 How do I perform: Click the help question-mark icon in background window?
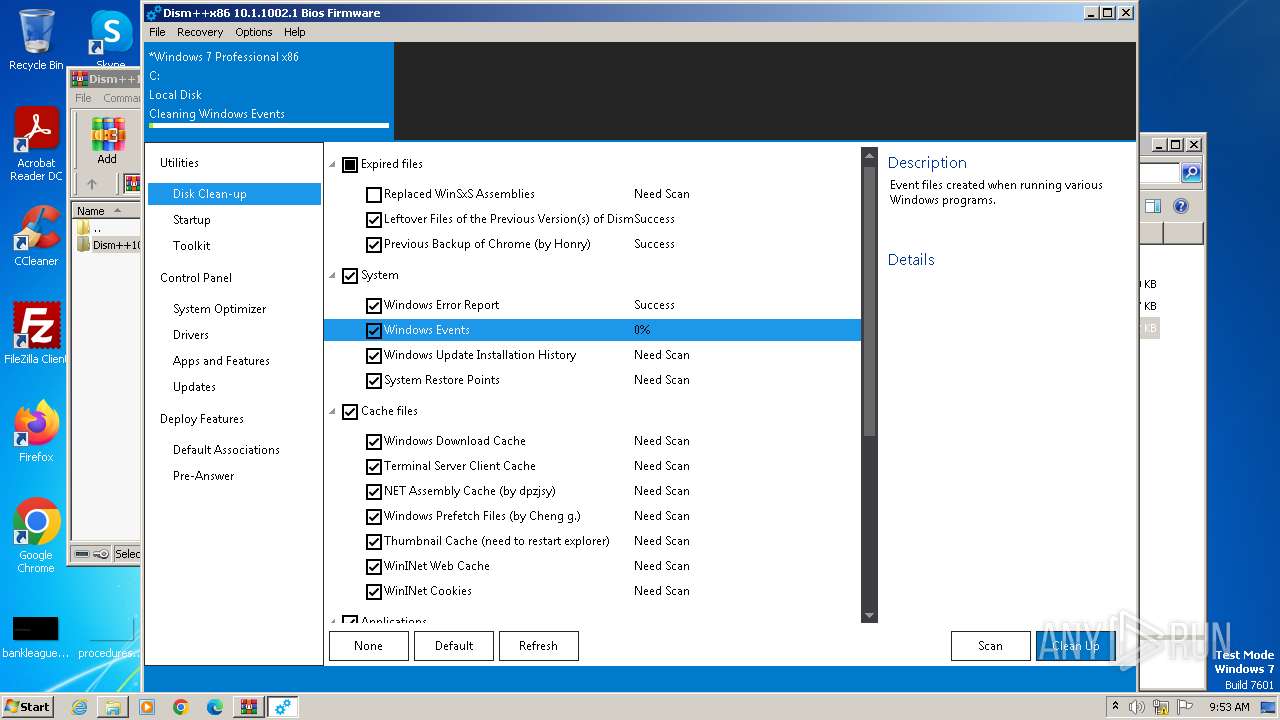click(1180, 206)
